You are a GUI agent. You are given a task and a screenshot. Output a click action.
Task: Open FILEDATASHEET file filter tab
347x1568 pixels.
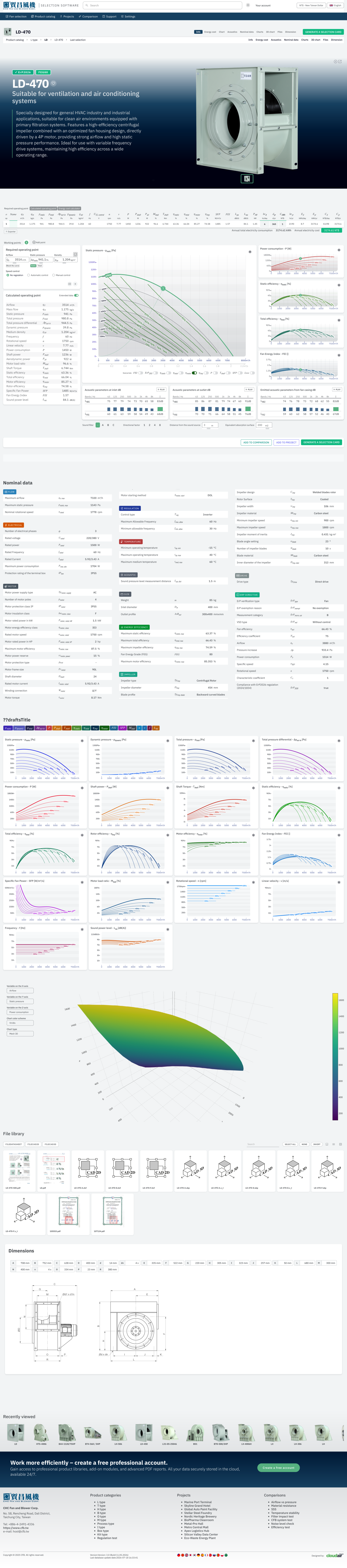click(14, 1144)
